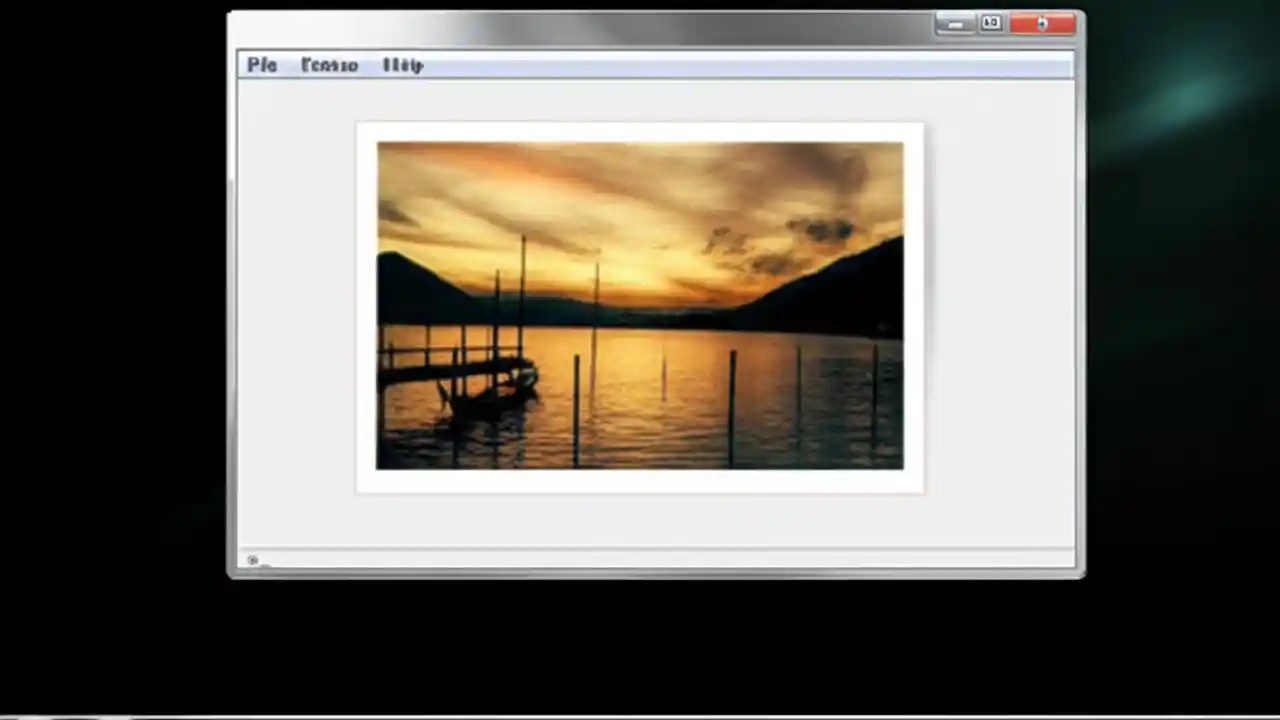Click the window title bar

click(600, 23)
